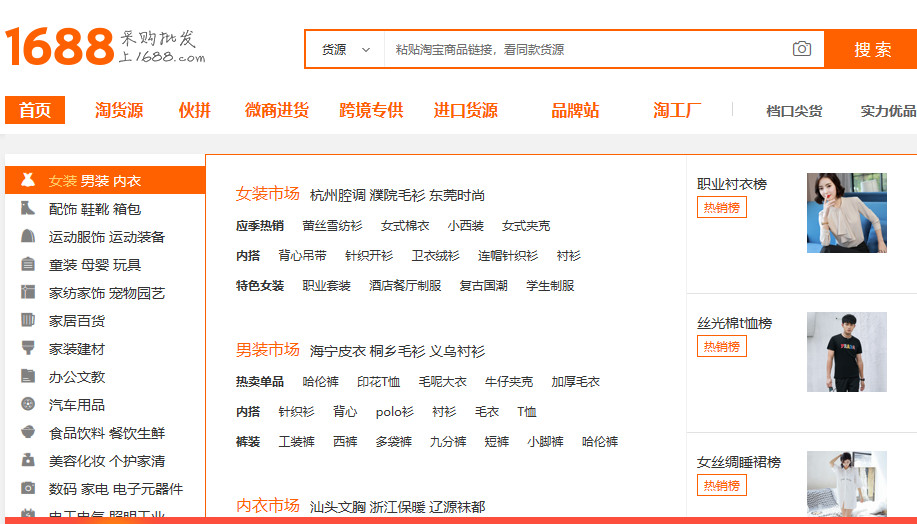Screen dimensions: 917x524
Task: Click the camera icon beside 数码 家电
Action: (27, 488)
